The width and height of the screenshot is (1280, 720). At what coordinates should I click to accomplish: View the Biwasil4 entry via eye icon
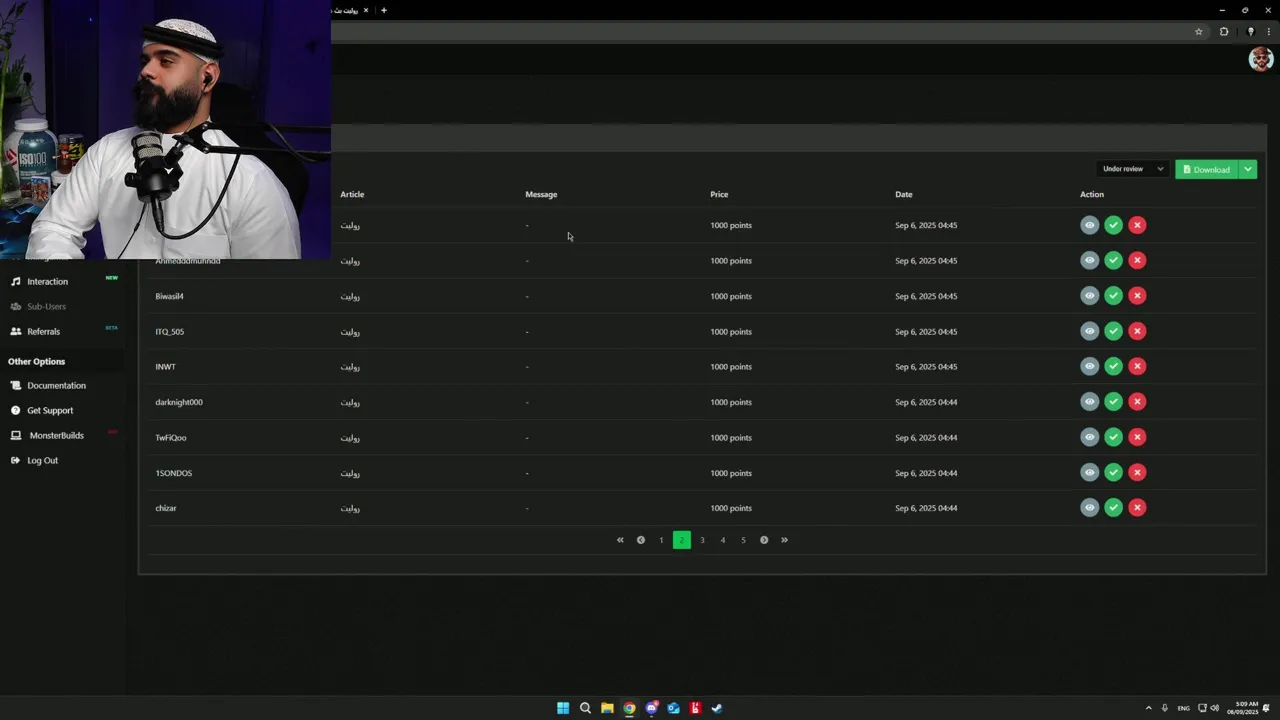coord(1089,296)
